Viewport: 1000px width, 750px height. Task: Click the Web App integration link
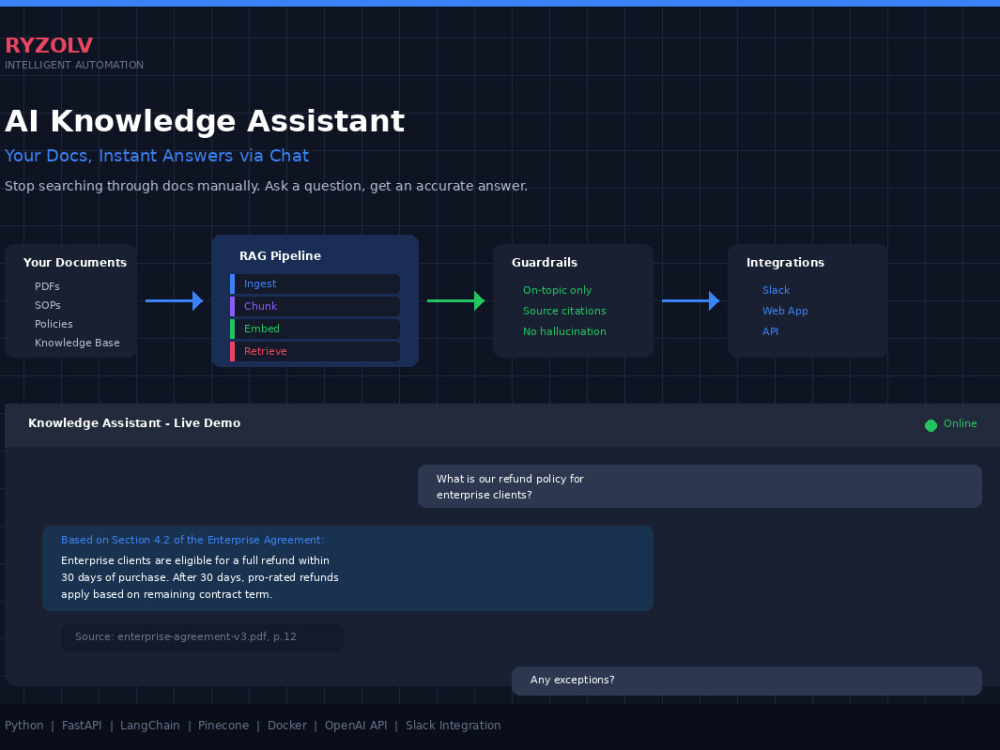pos(785,311)
